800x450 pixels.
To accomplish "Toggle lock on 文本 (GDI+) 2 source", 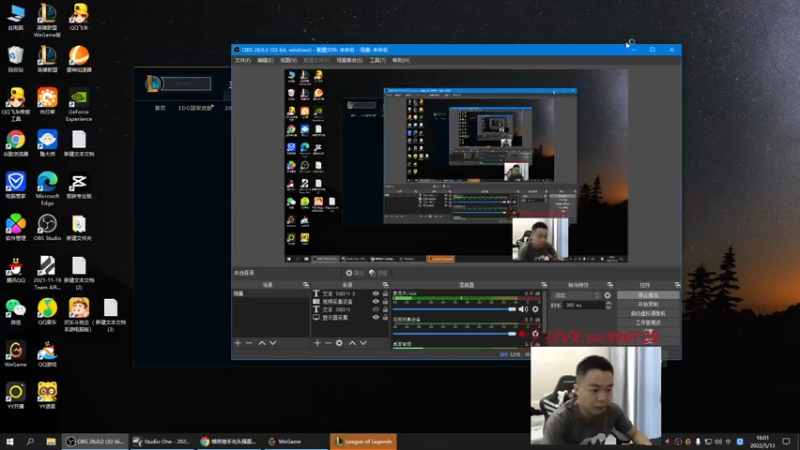I will click(385, 293).
